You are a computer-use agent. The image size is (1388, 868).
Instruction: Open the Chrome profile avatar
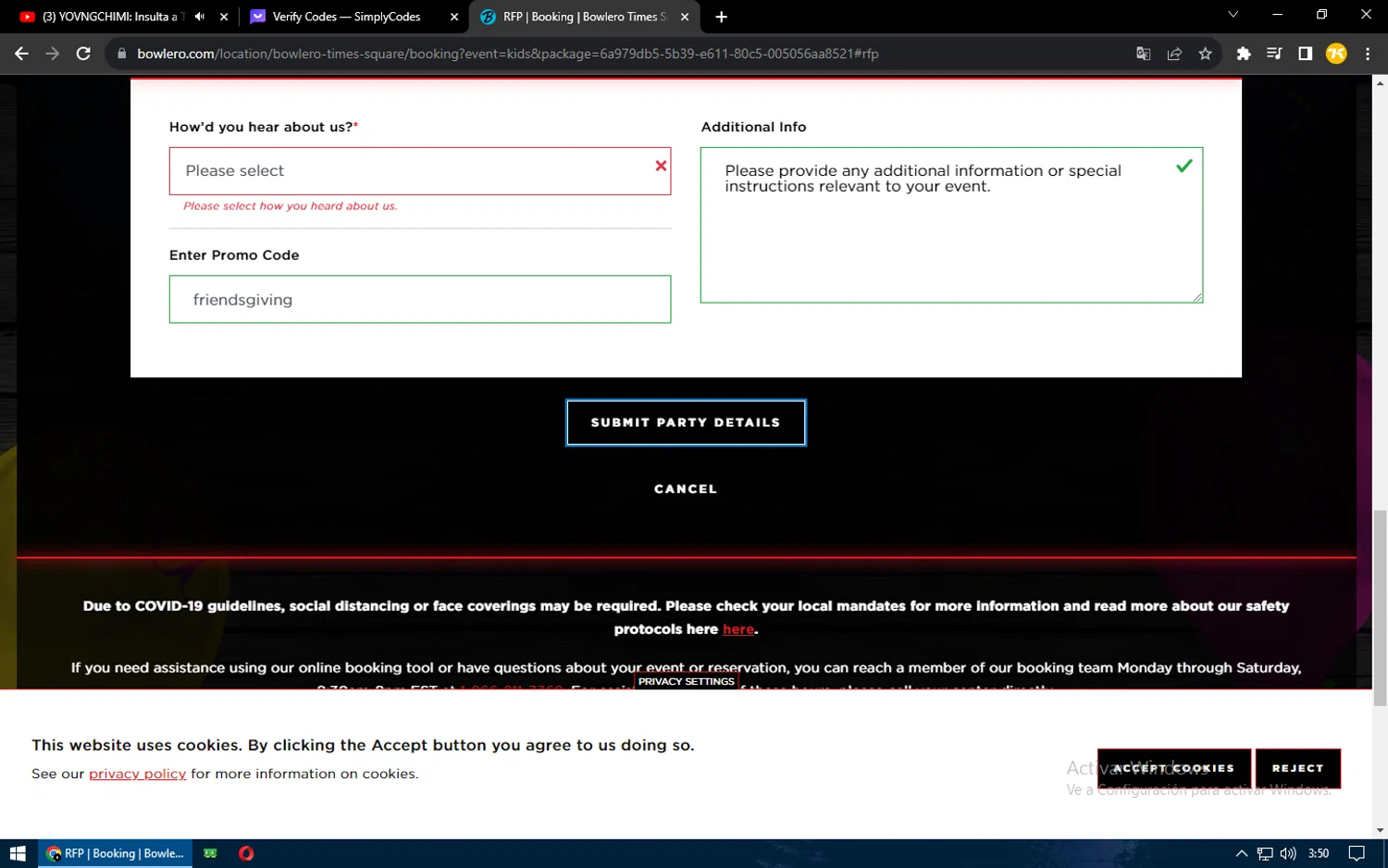[1336, 54]
